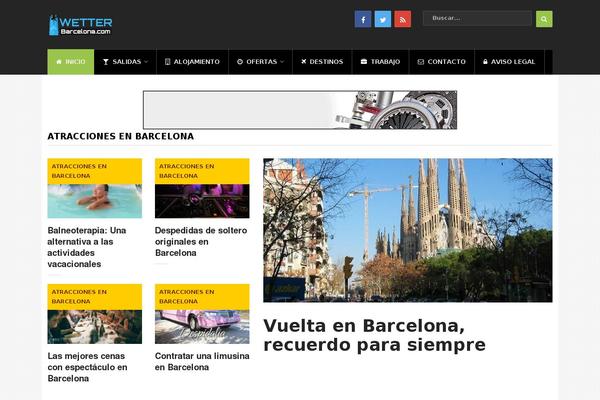Open Vuelta en Barcelona, recuerdo para siempre
This screenshot has width=600, height=400.
[x=374, y=335]
